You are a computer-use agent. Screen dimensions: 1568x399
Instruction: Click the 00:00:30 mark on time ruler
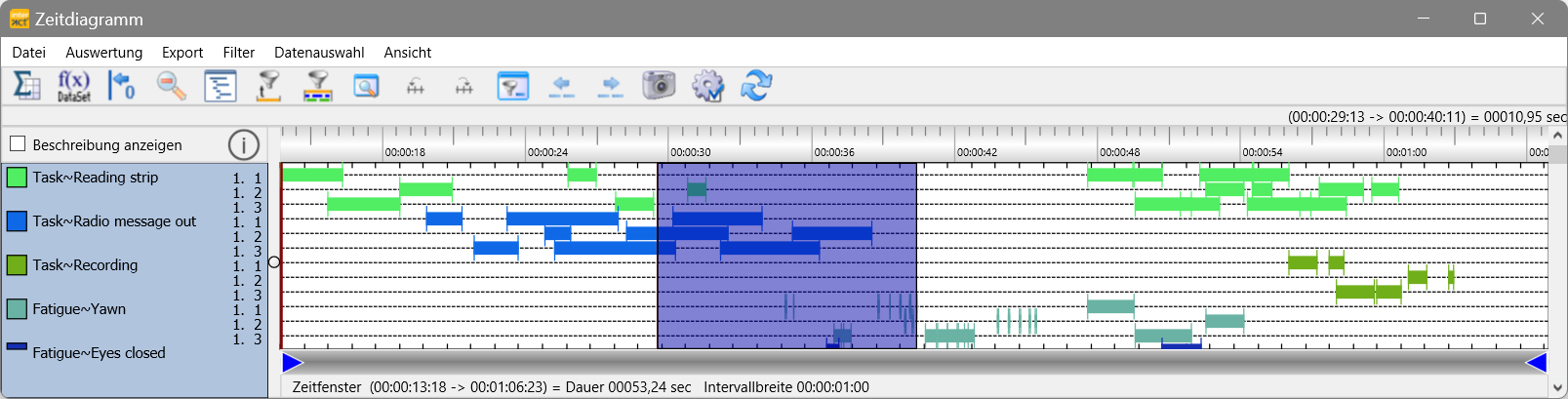click(690, 152)
